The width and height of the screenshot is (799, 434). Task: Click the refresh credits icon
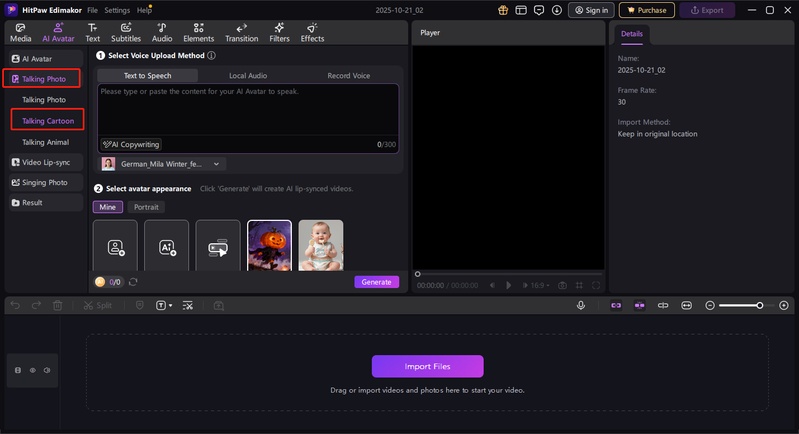tap(133, 282)
